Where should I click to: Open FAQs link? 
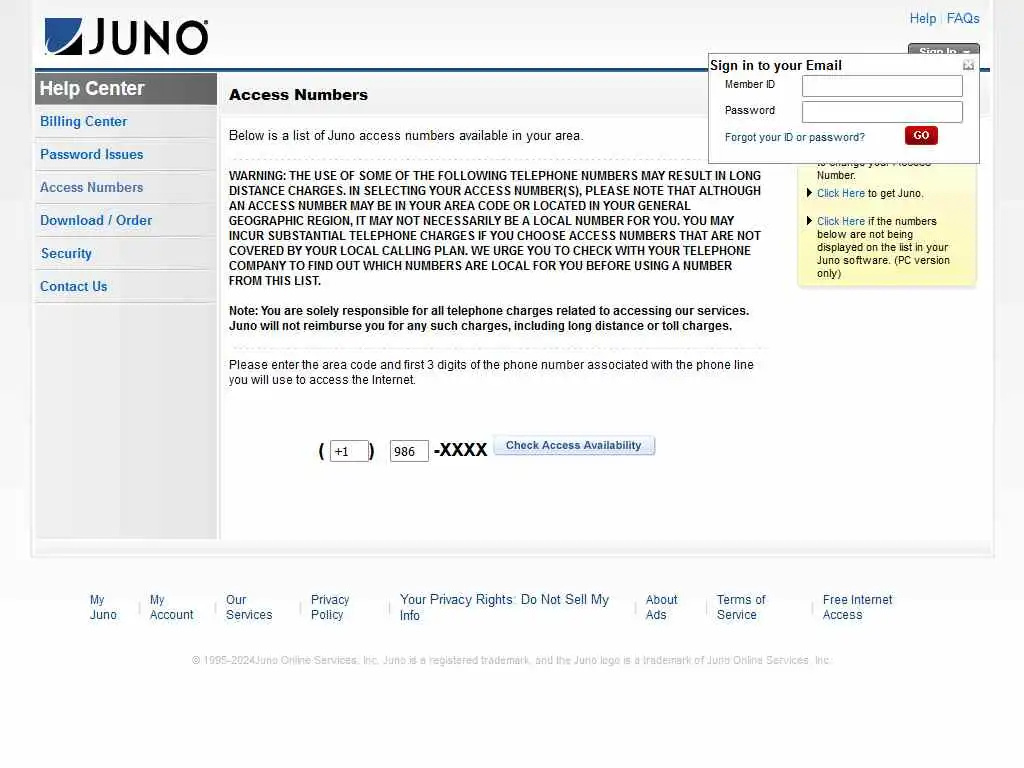(x=963, y=18)
